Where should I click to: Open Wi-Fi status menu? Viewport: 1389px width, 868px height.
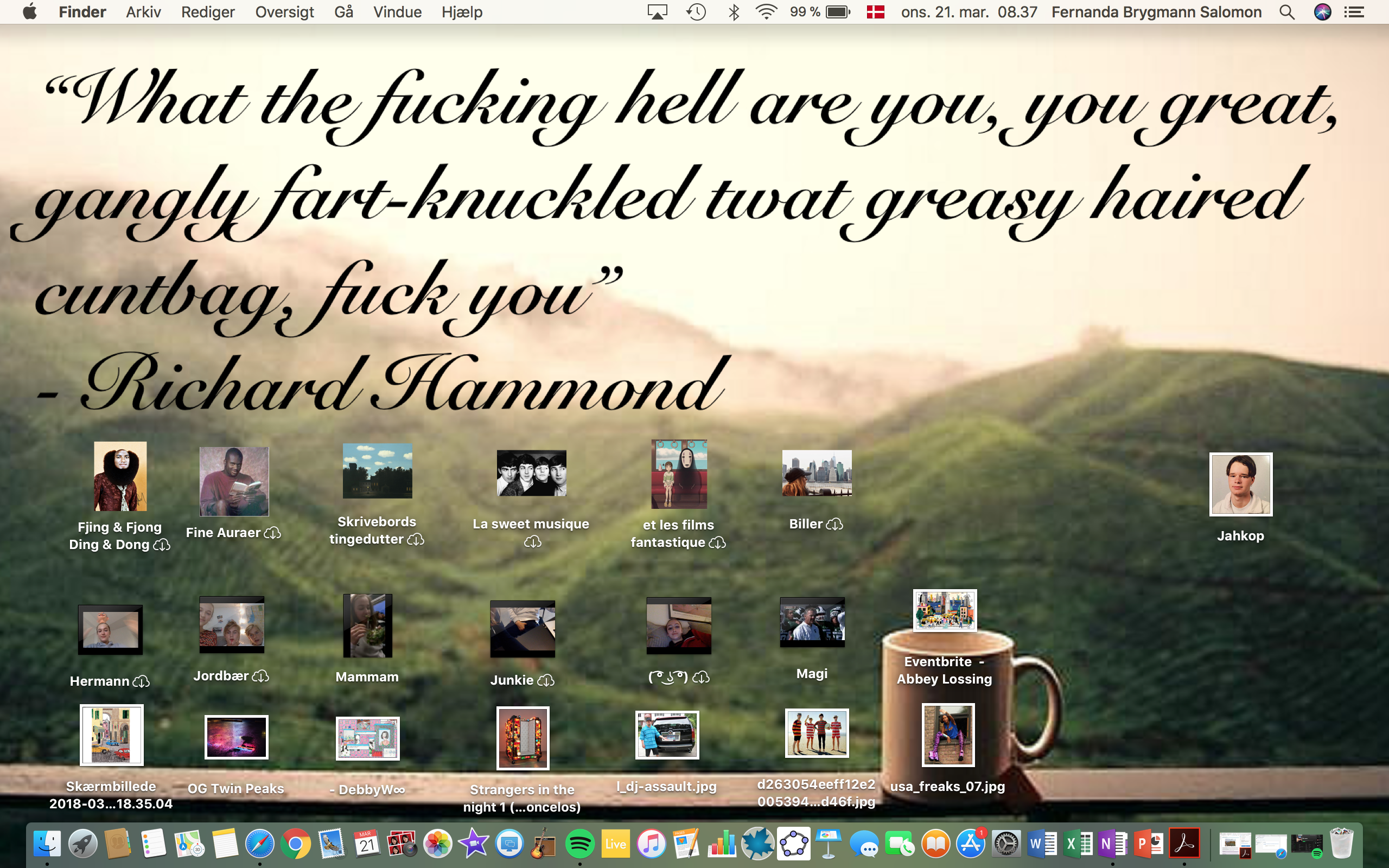766,12
